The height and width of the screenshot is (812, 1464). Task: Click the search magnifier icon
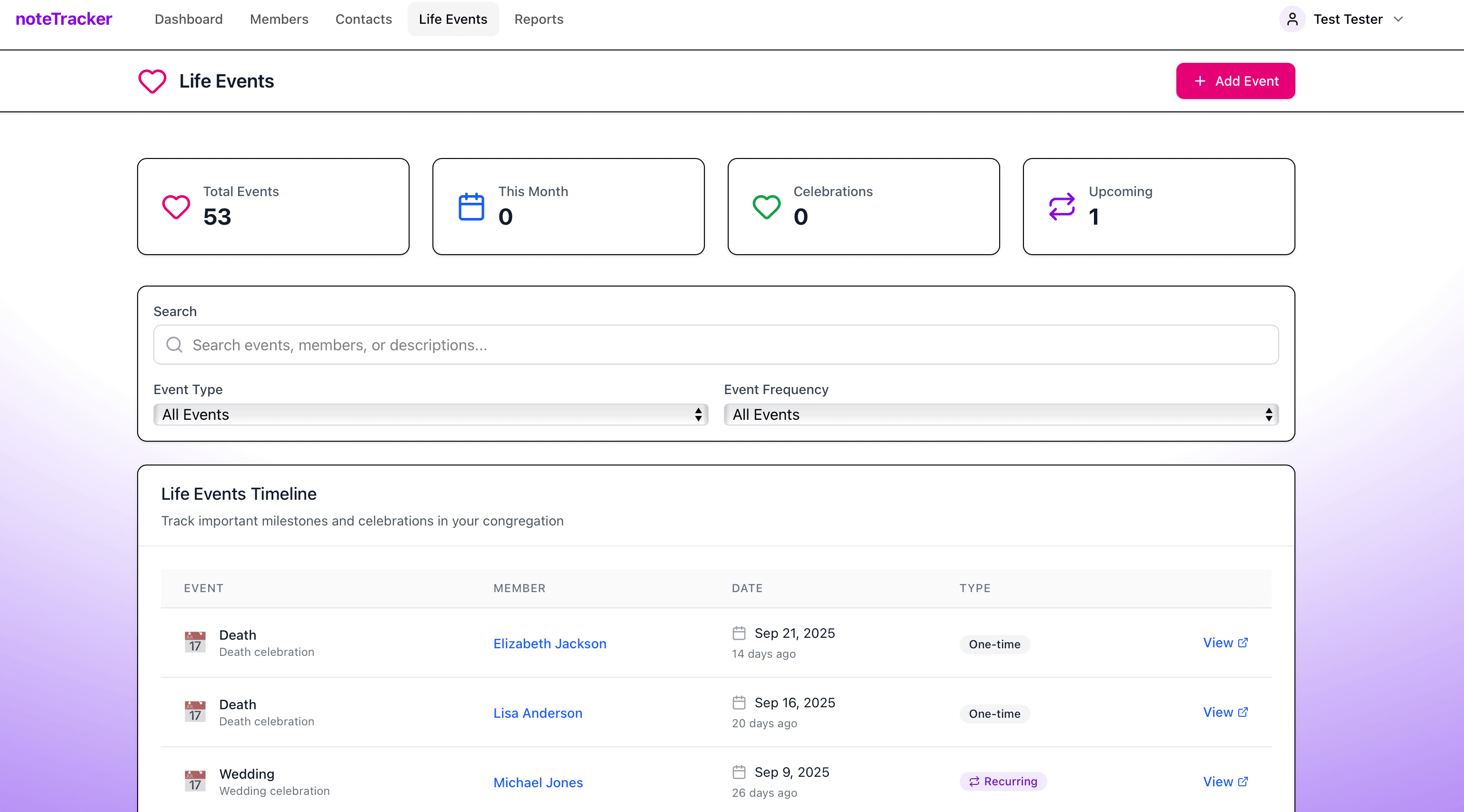(174, 345)
